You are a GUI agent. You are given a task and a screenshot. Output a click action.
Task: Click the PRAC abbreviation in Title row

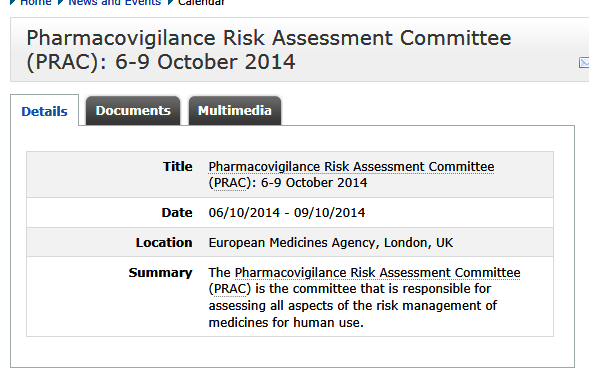pyautogui.click(x=230, y=183)
